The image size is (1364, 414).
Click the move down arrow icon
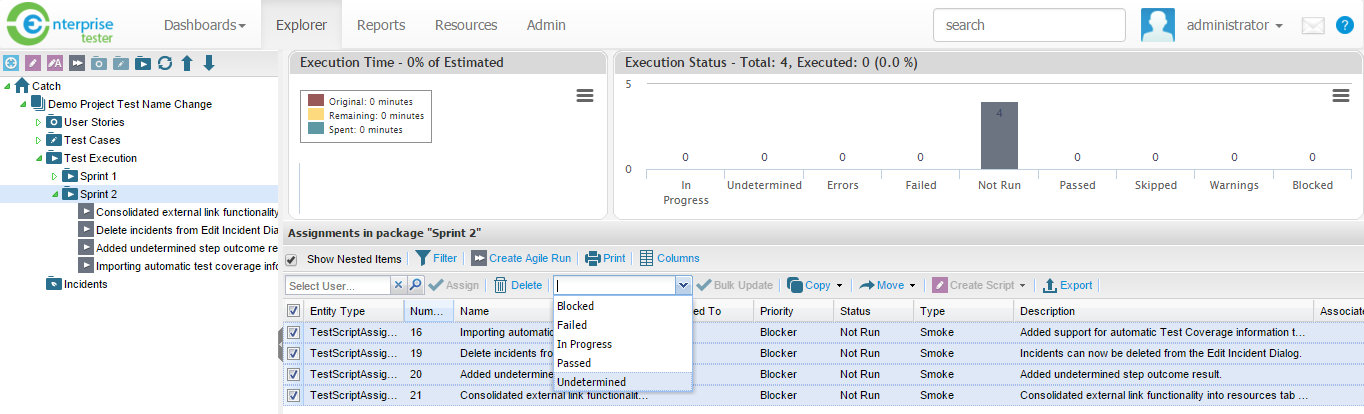coord(209,64)
